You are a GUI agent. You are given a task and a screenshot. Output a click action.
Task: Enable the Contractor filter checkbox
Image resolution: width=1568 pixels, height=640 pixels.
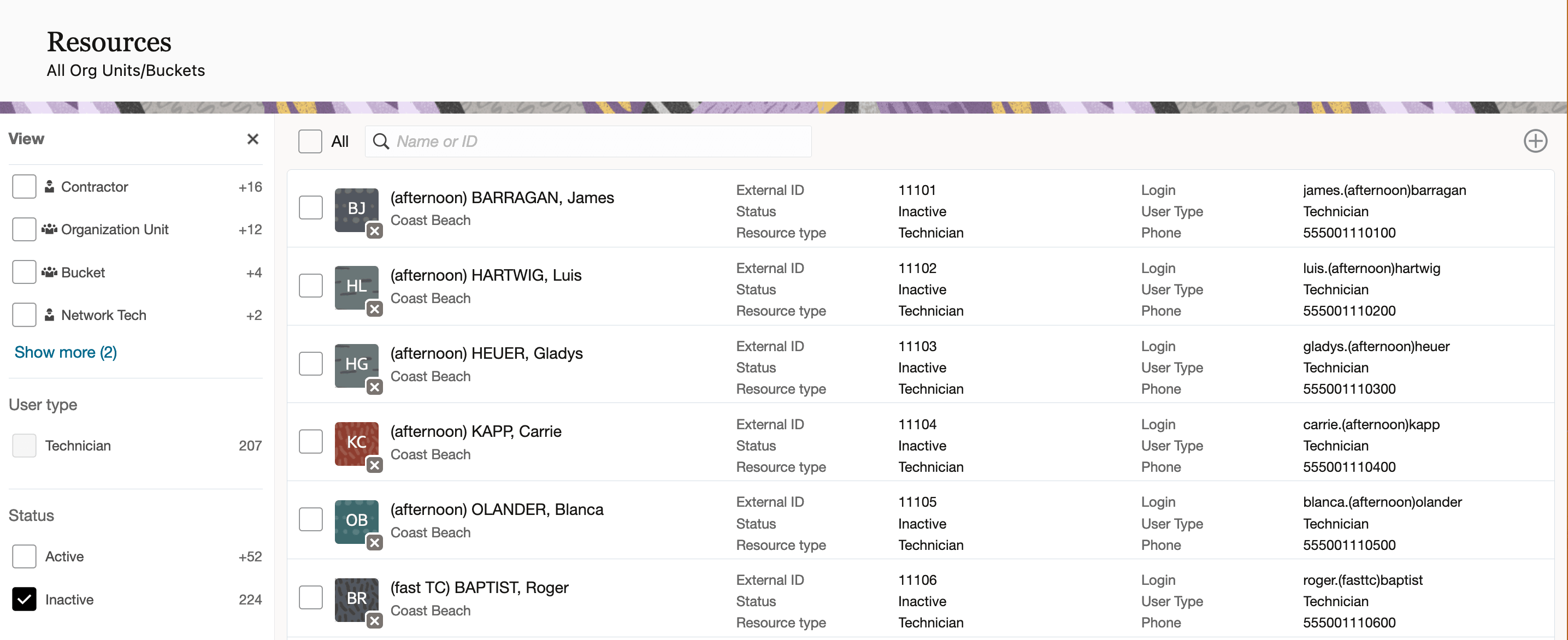[x=25, y=187]
